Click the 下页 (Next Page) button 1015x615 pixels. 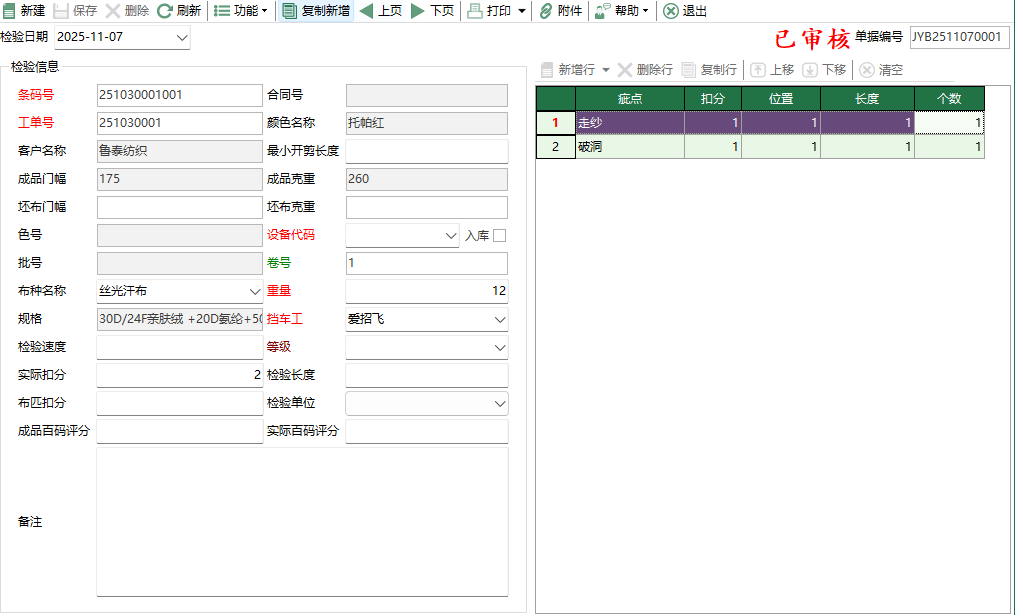click(430, 12)
